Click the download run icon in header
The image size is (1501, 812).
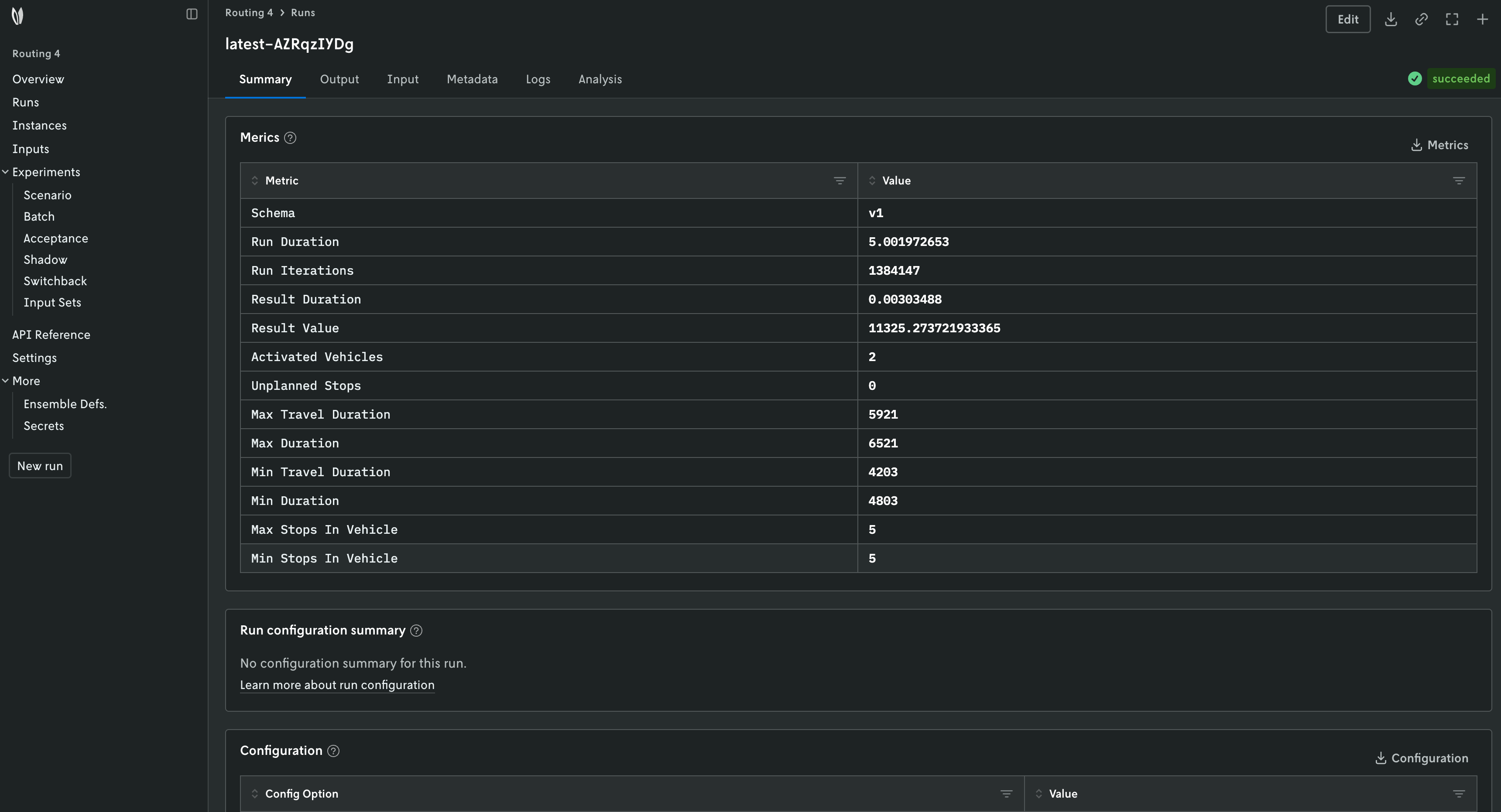tap(1391, 19)
